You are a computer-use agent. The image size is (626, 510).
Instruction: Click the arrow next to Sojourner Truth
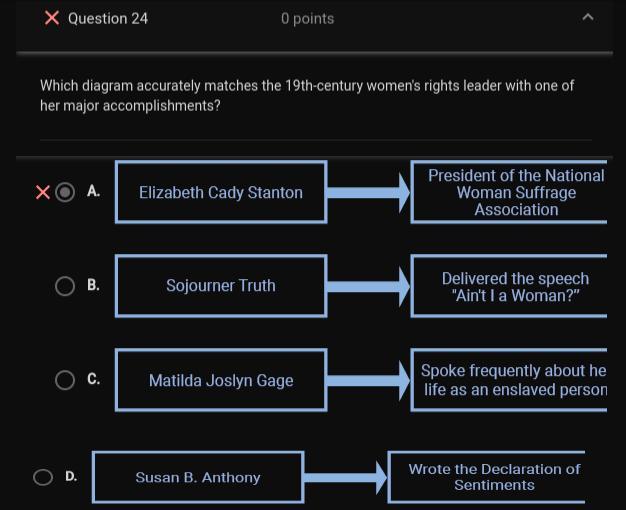(x=368, y=287)
